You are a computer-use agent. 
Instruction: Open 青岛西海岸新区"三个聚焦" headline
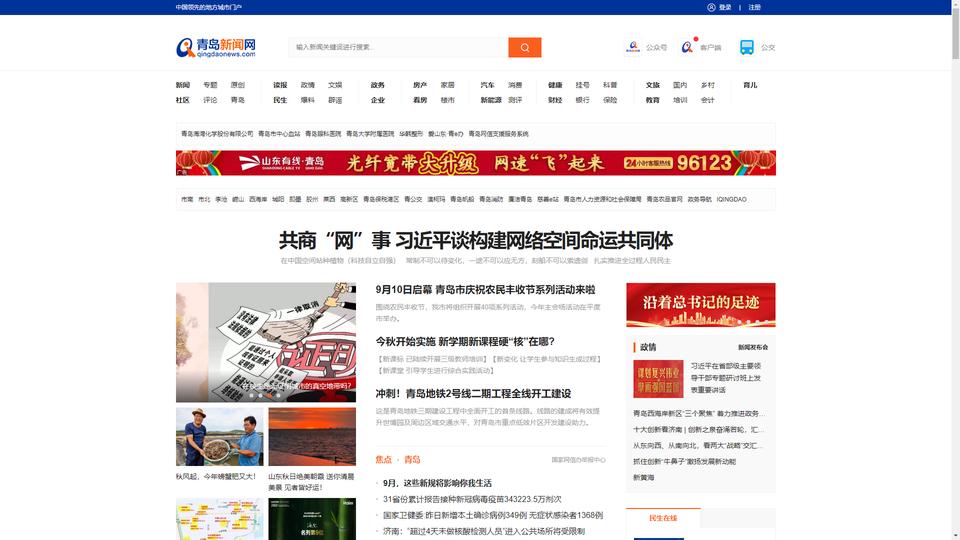click(699, 414)
